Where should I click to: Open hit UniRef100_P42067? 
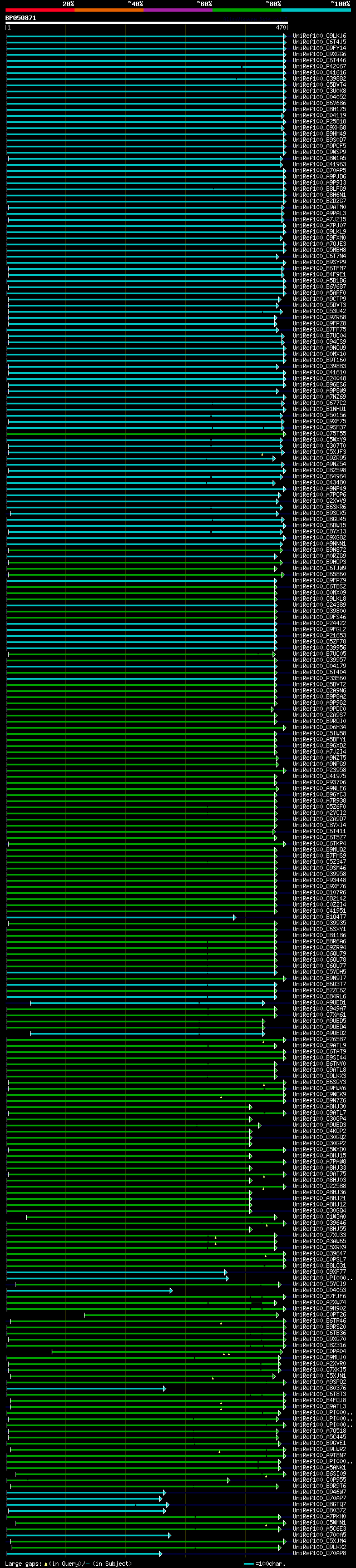(x=319, y=66)
